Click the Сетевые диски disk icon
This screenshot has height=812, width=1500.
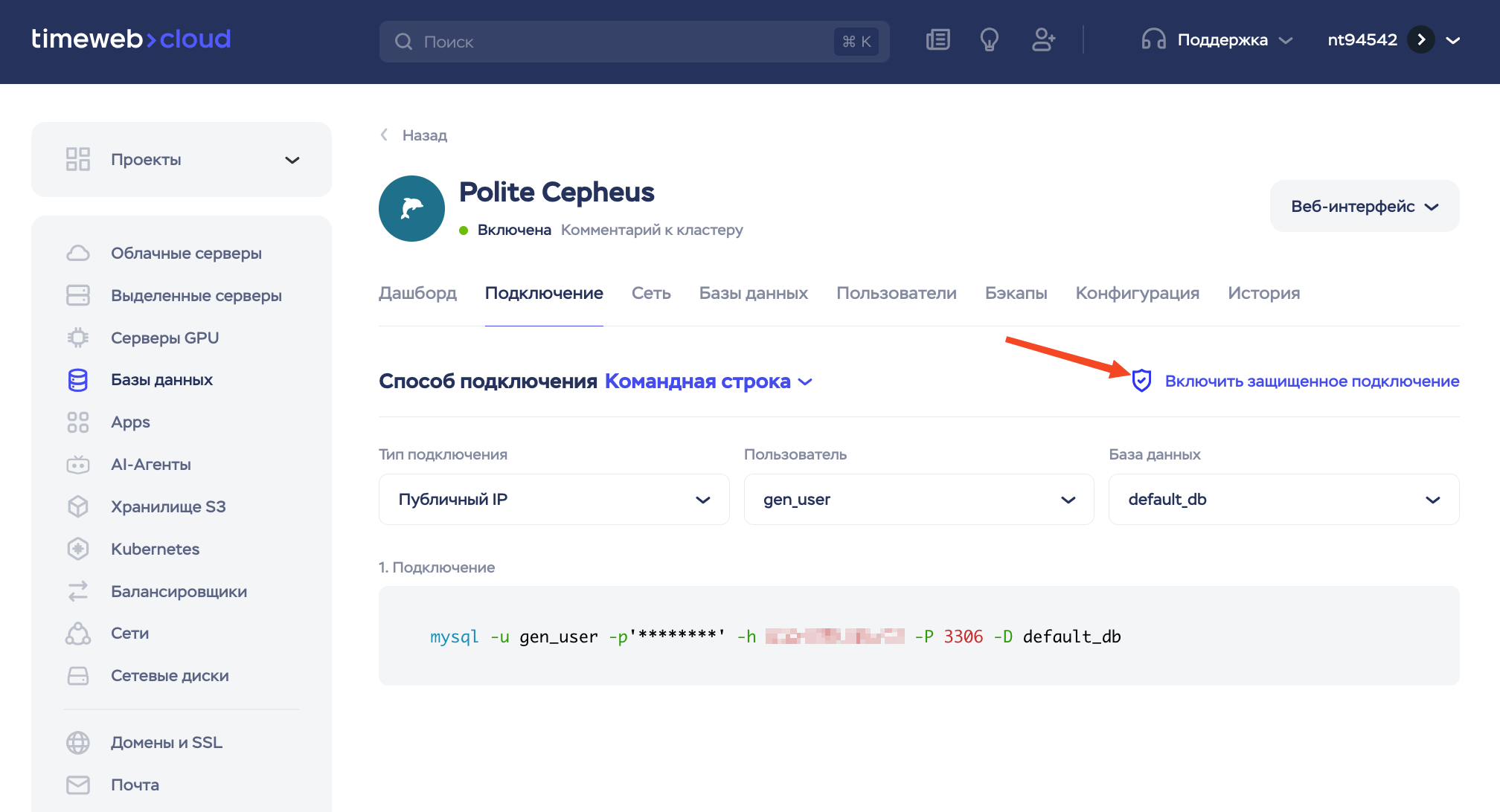click(x=78, y=675)
